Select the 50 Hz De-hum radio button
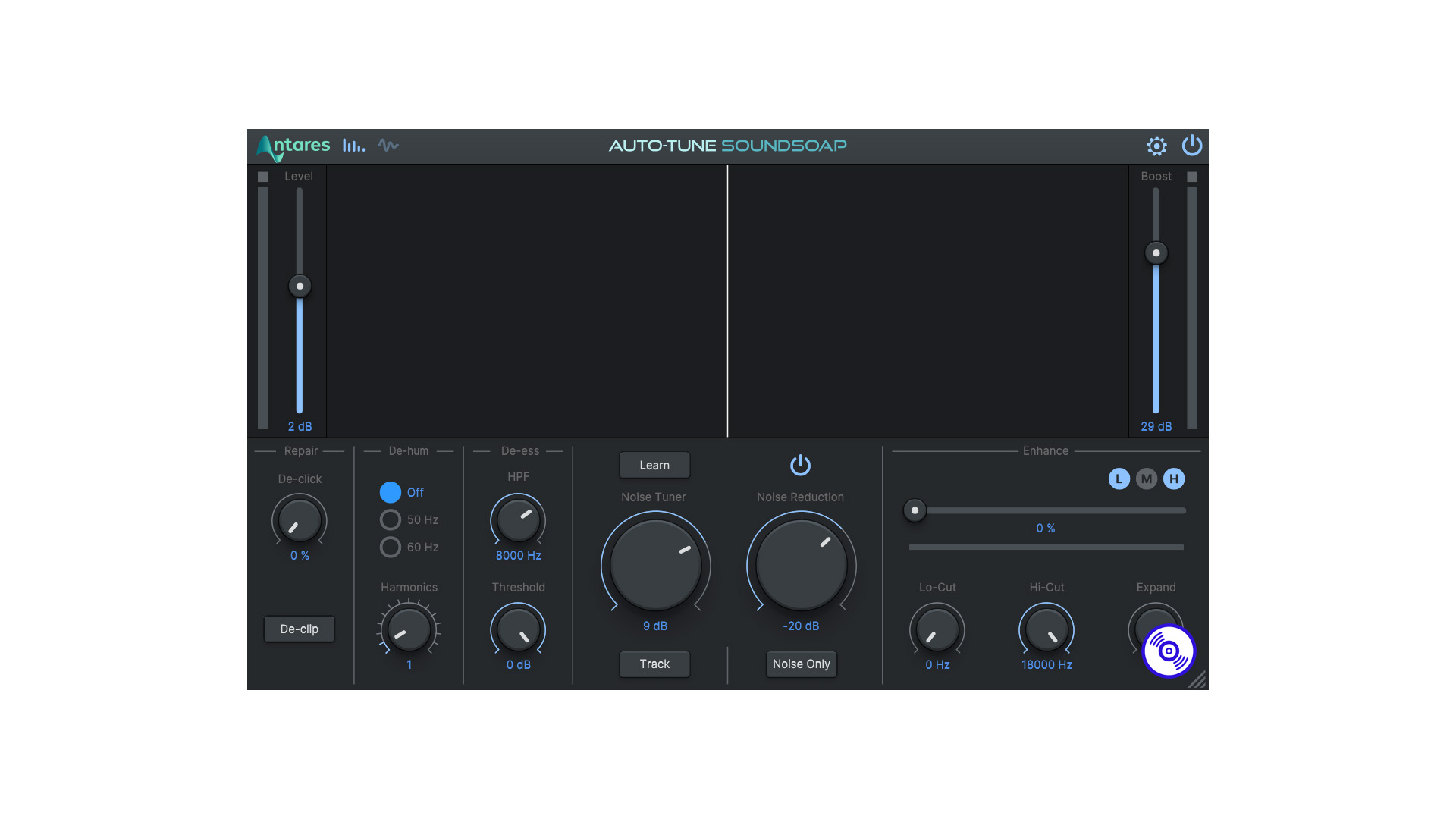This screenshot has width=1456, height=819. [389, 519]
